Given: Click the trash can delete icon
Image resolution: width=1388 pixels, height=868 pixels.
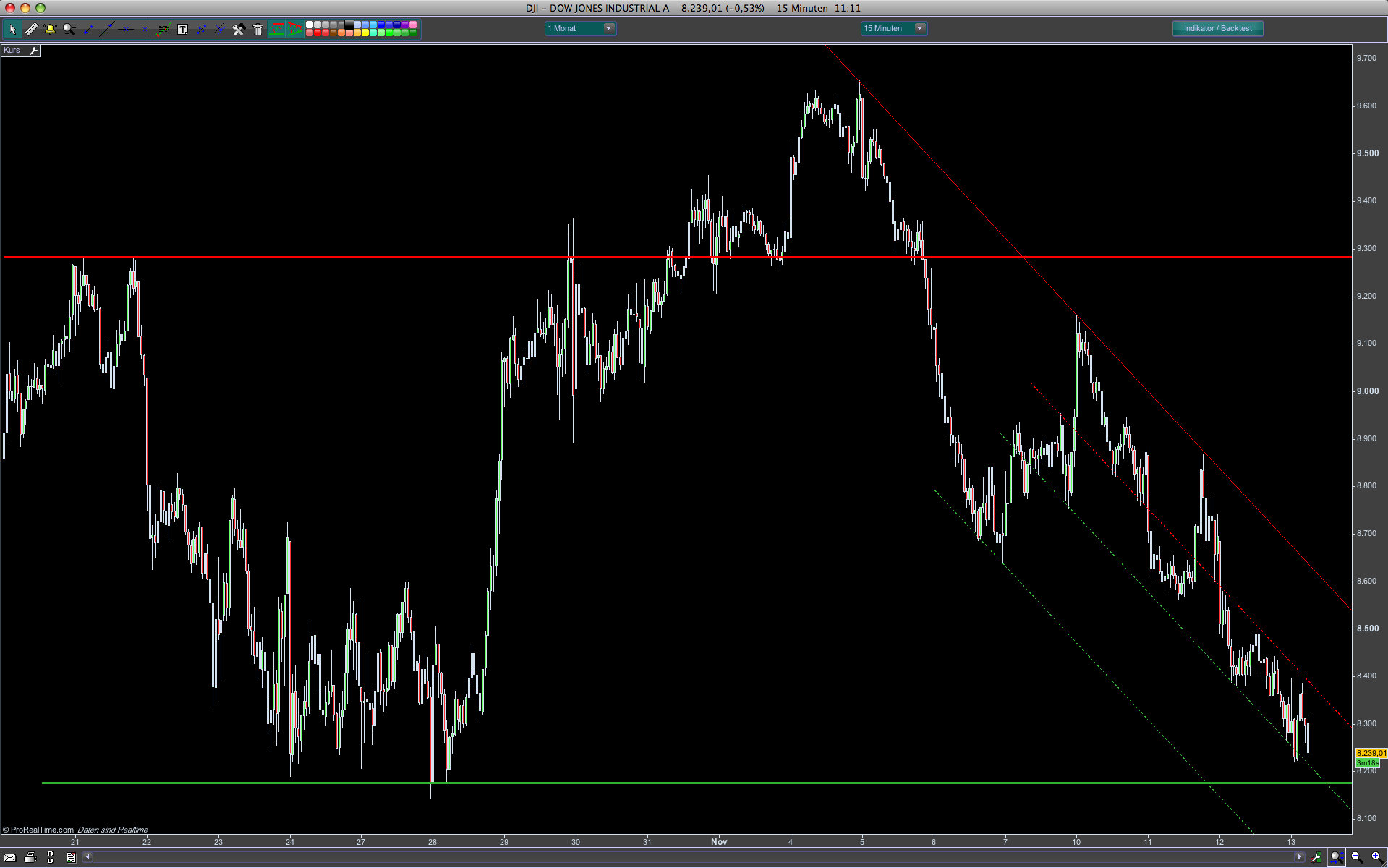Looking at the screenshot, I should click(257, 29).
